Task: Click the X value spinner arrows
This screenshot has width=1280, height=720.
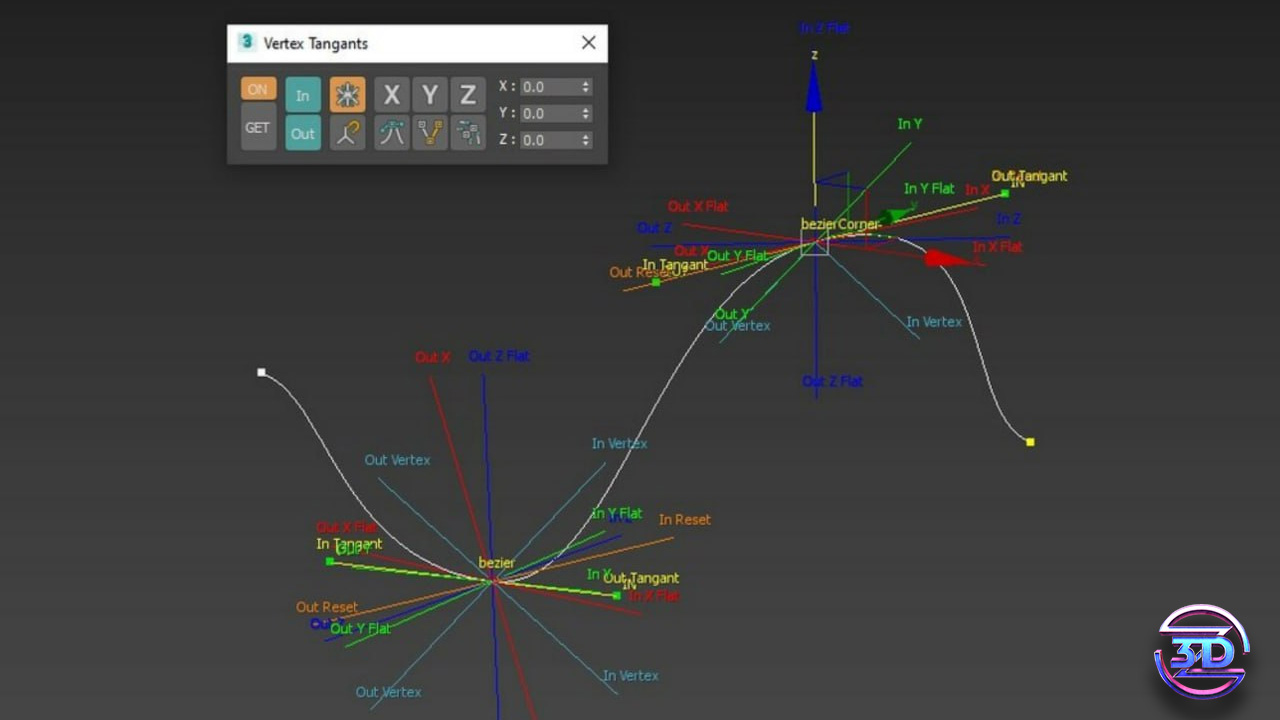Action: (586, 87)
